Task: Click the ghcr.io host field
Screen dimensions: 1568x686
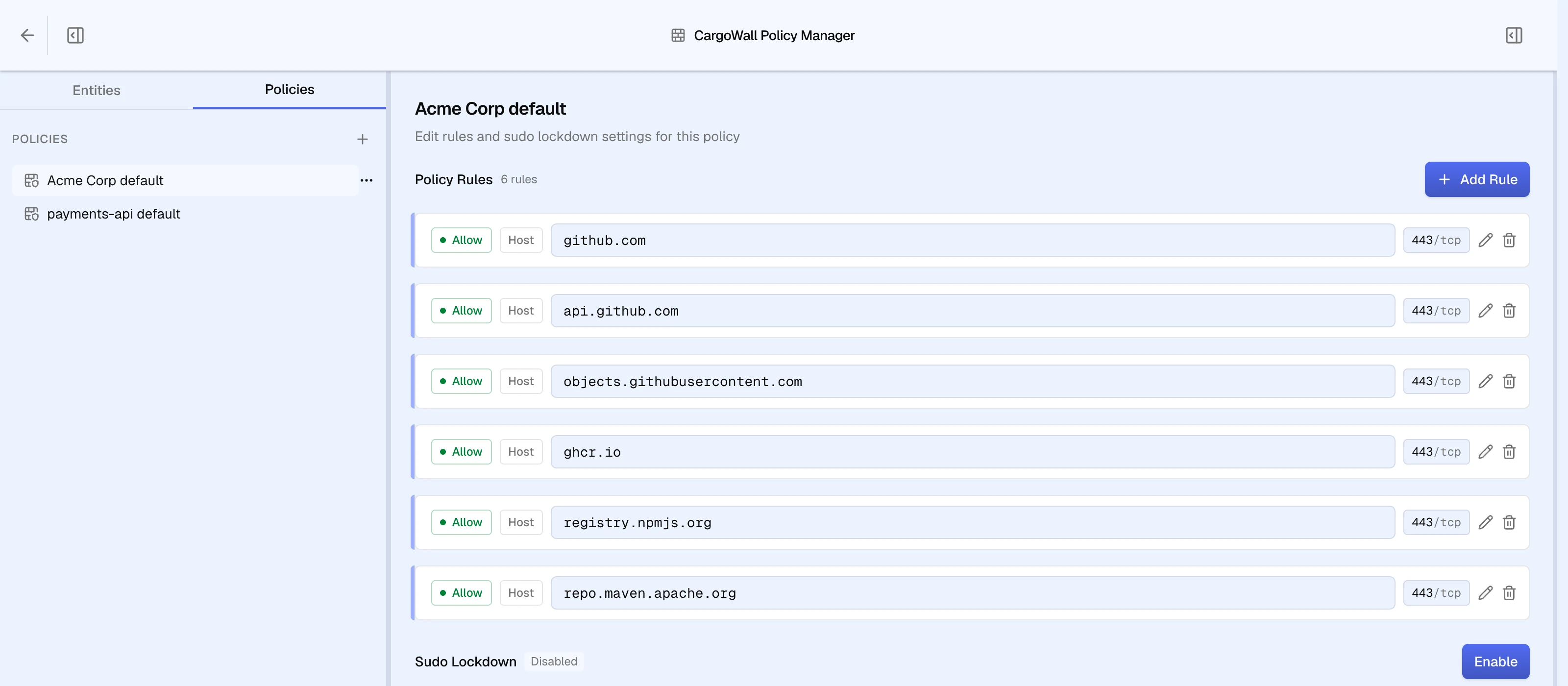Action: (x=973, y=452)
